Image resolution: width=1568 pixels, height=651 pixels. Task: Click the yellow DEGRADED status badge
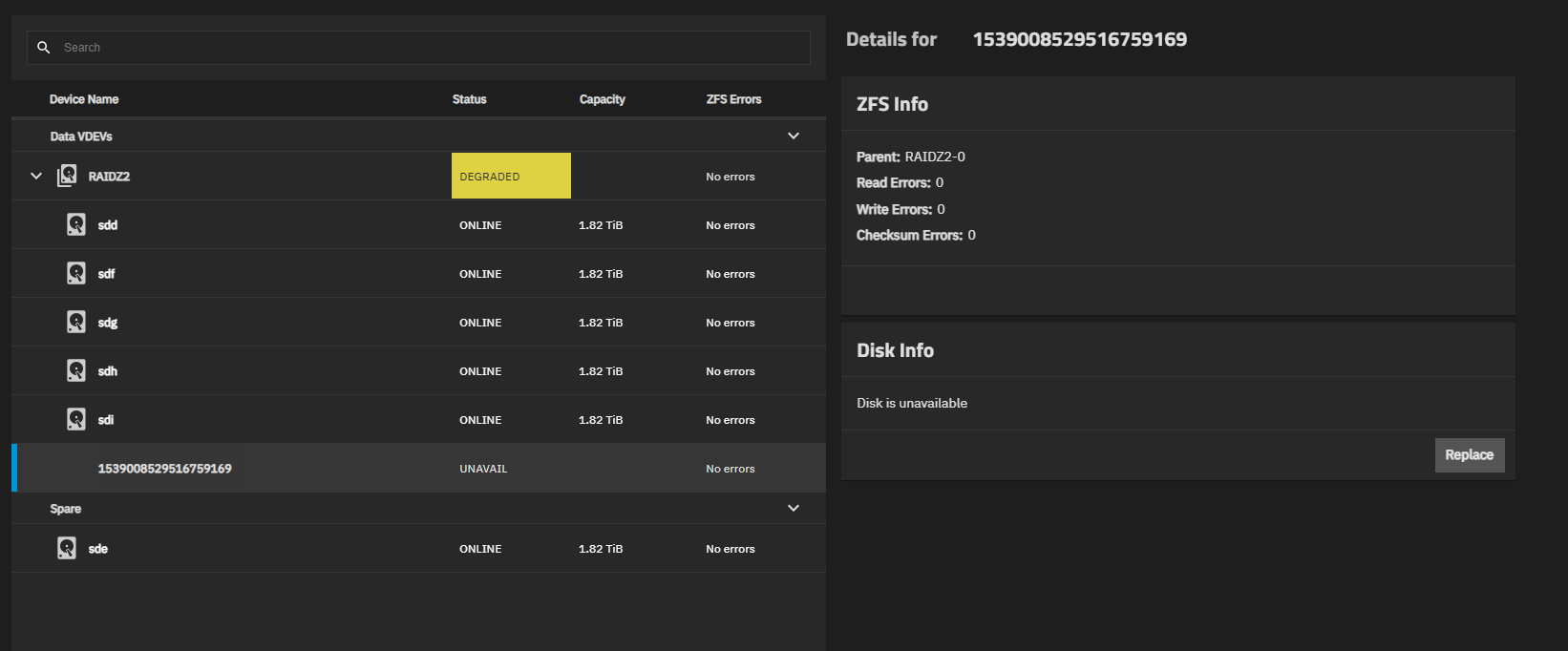point(511,176)
